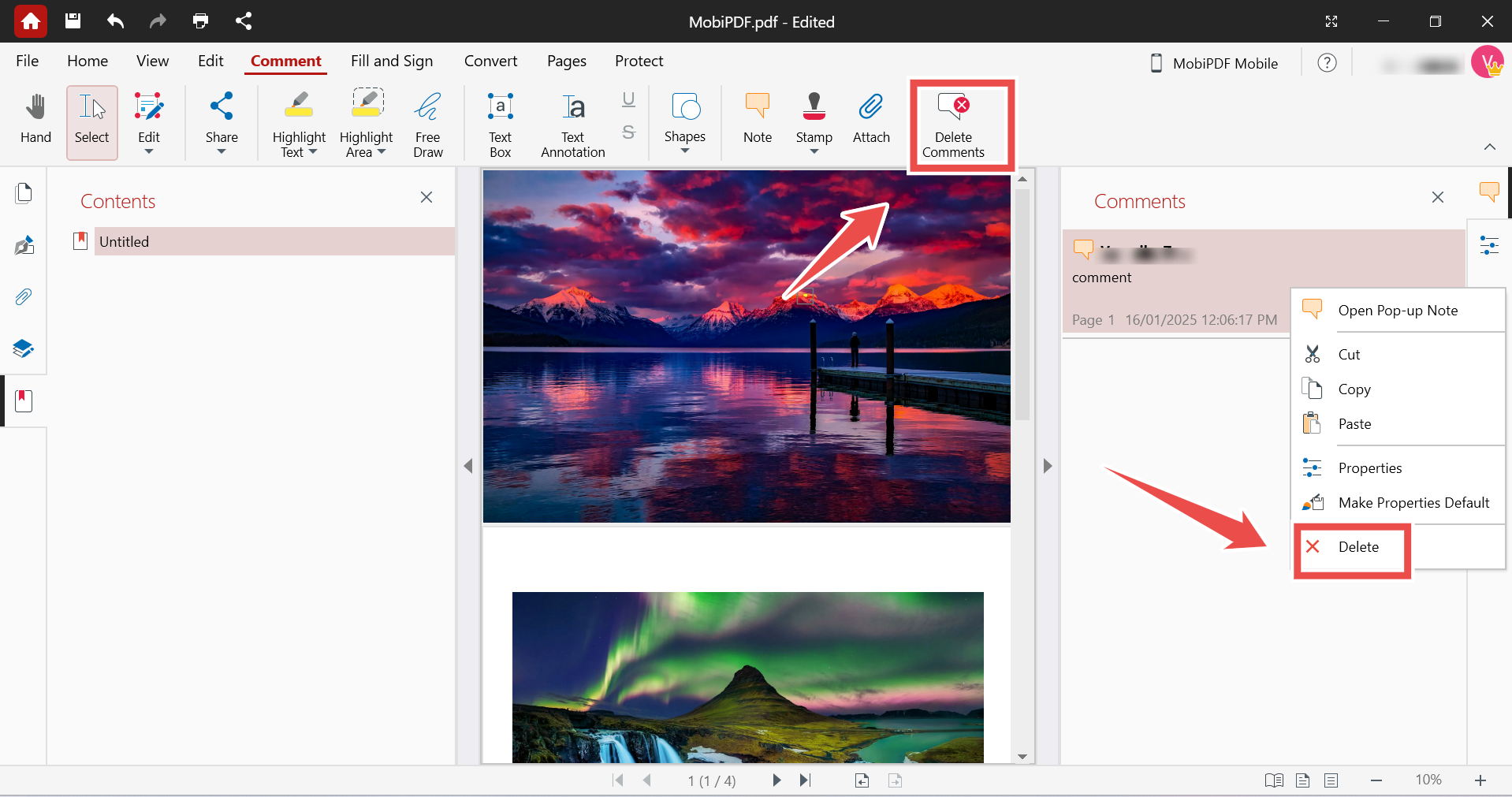1512x797 pixels.
Task: Toggle the Comments panel icon
Action: 1488,192
